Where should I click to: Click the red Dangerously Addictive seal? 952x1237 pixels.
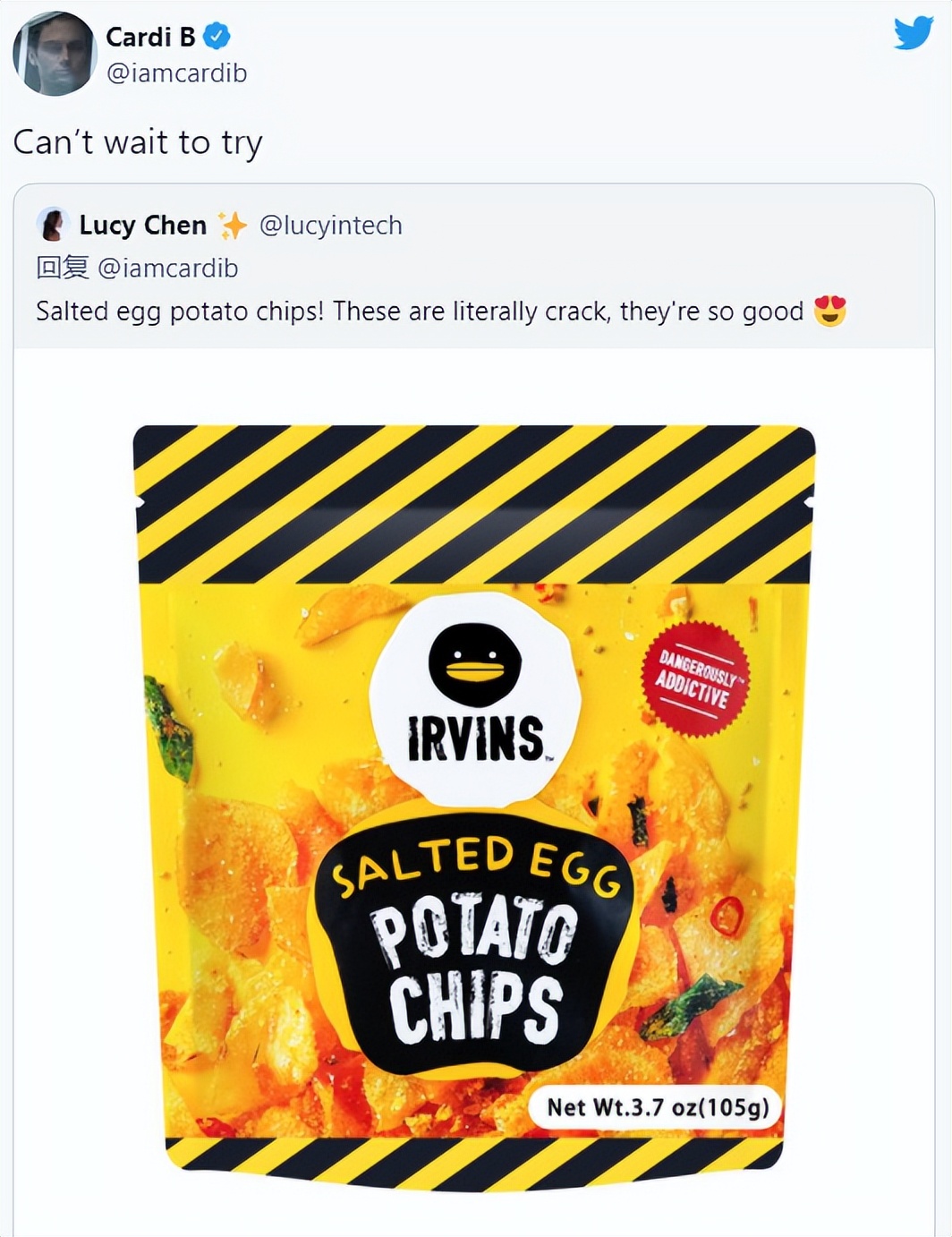pyautogui.click(x=696, y=679)
